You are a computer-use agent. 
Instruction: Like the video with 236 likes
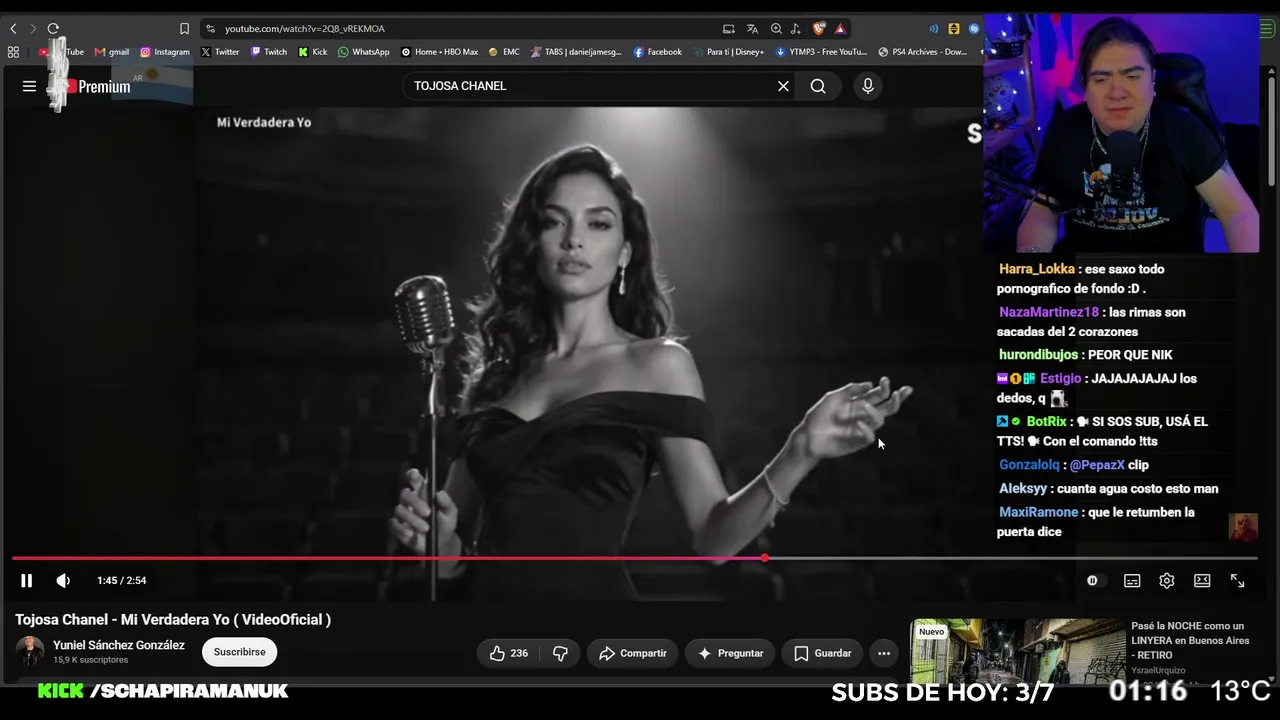point(509,653)
